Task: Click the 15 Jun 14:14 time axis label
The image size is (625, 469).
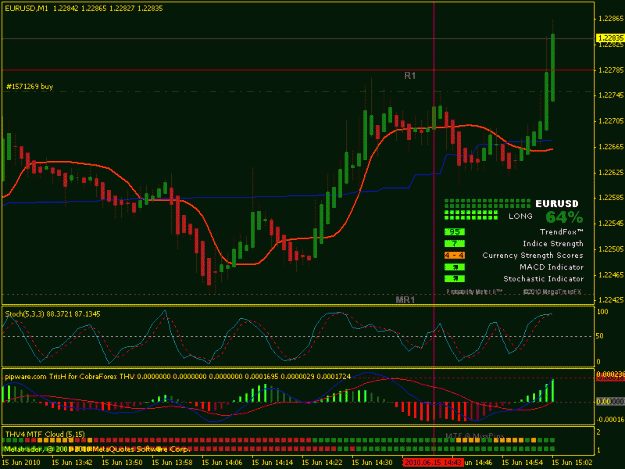Action: [x=272, y=463]
